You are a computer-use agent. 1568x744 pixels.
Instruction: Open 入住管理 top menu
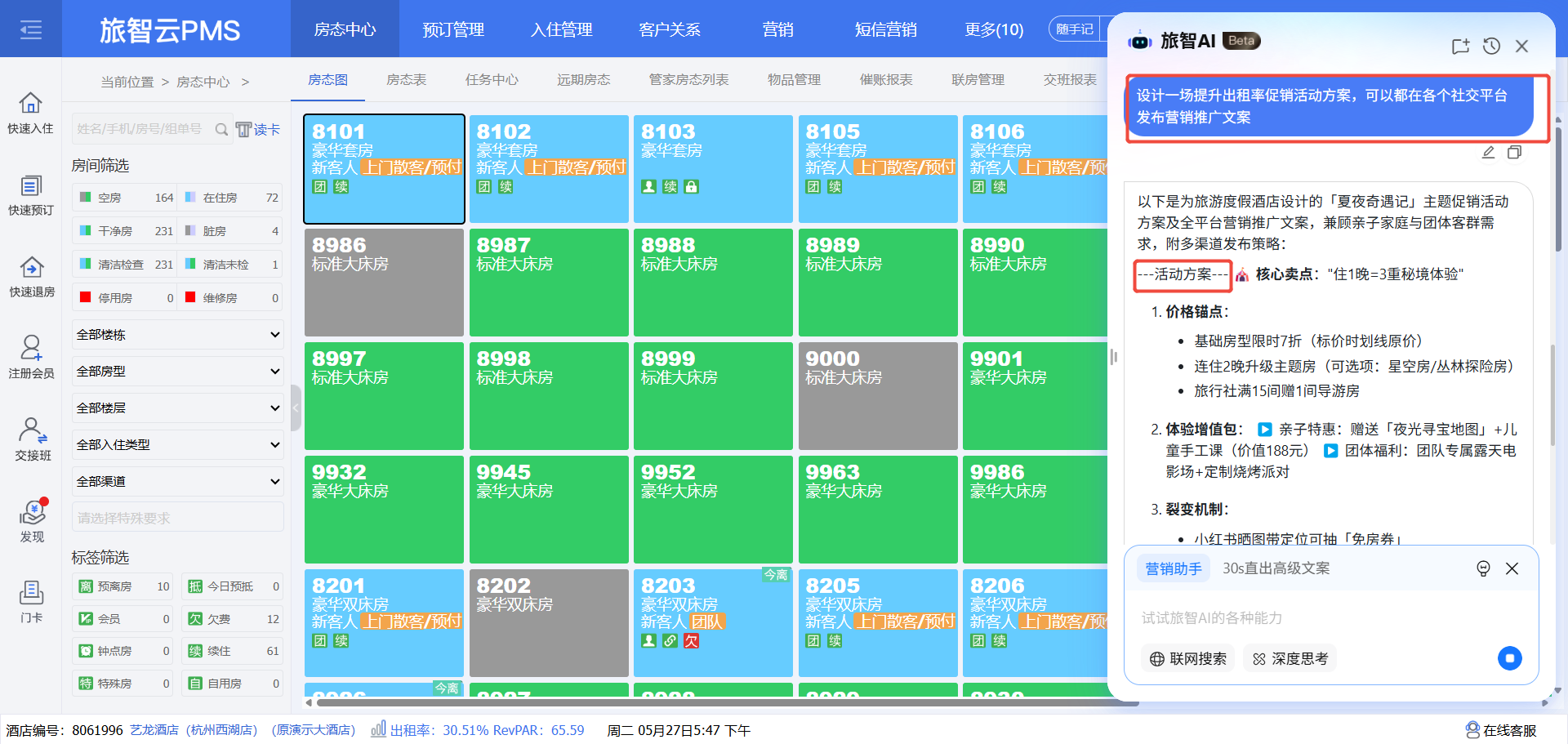point(562,29)
